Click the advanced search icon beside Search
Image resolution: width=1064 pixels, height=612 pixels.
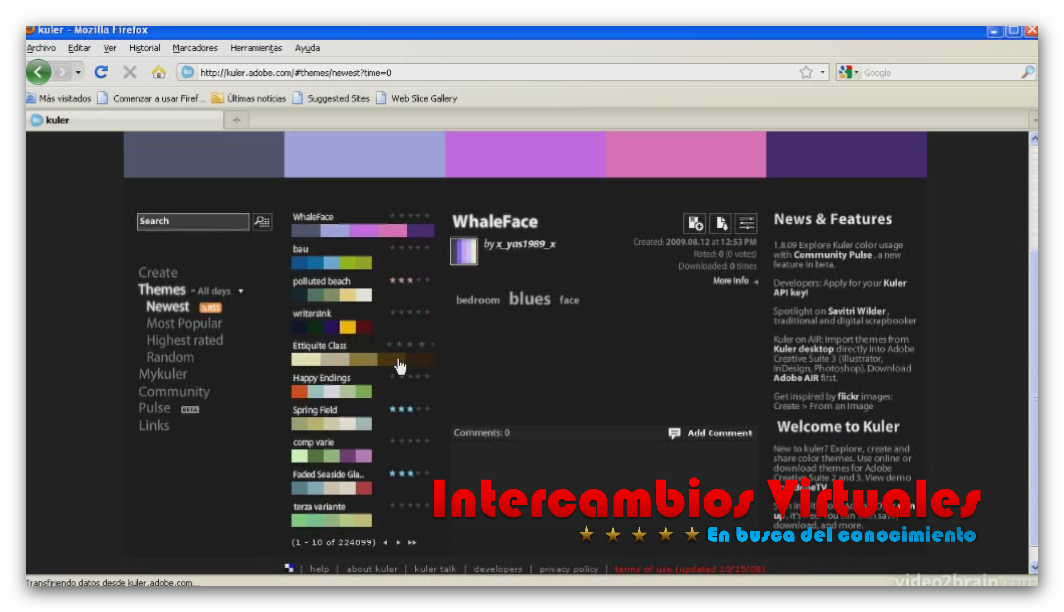tap(261, 221)
